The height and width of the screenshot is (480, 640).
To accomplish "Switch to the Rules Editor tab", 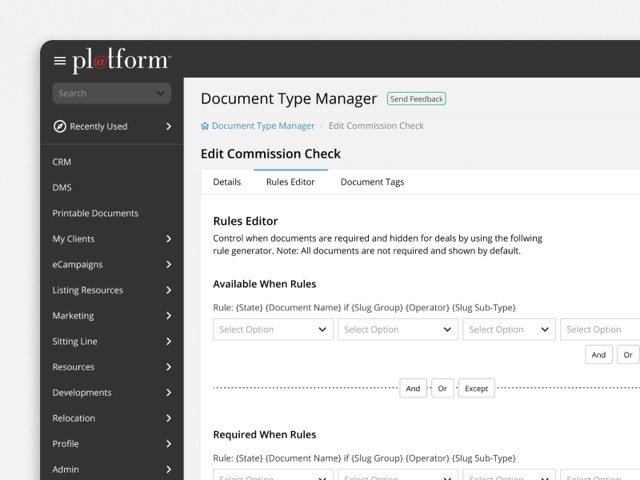I will click(291, 182).
